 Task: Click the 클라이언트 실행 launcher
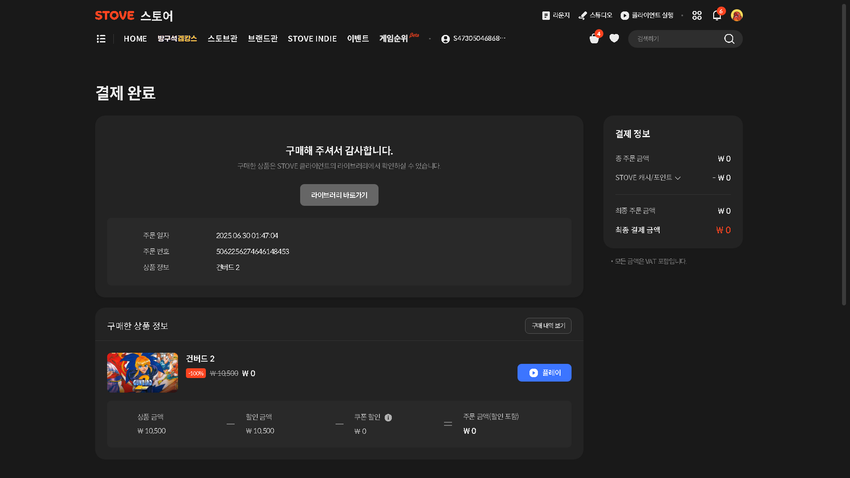[x=647, y=16]
